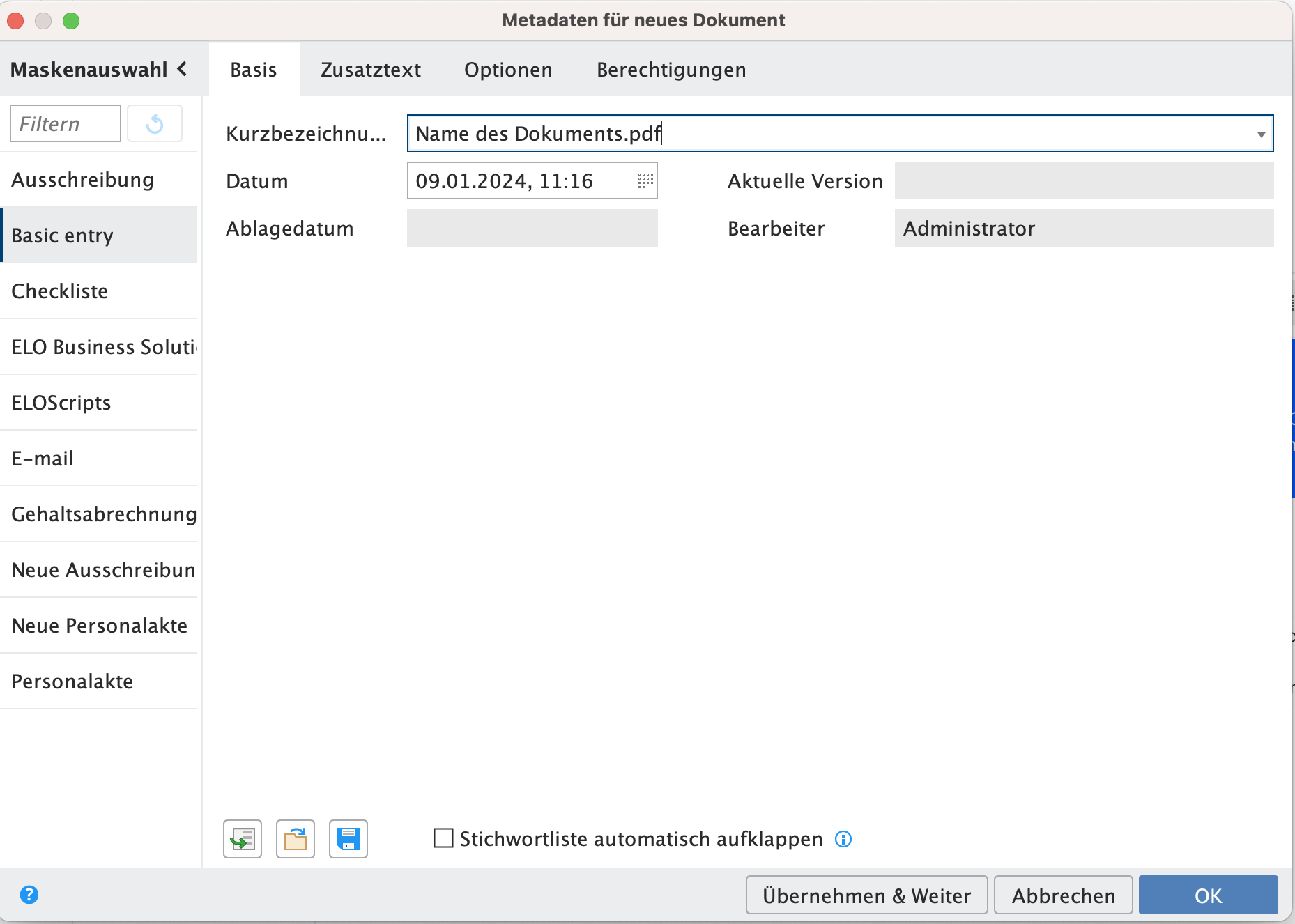The width and height of the screenshot is (1295, 924).
Task: Click the reset filter arrow icon
Action: (x=155, y=124)
